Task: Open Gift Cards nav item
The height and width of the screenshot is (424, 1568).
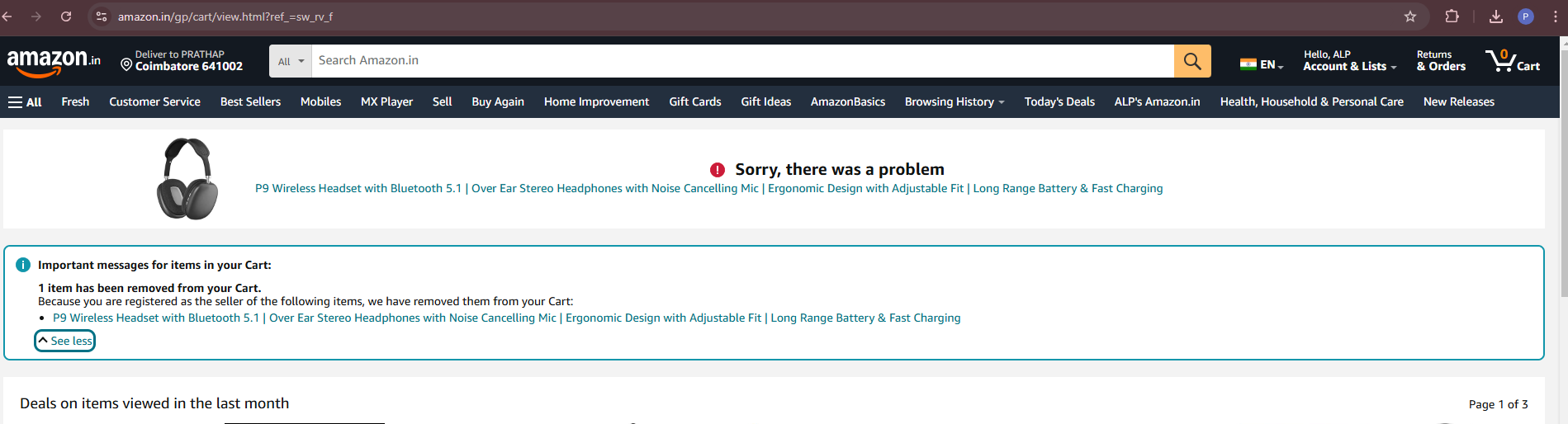Action: pyautogui.click(x=694, y=102)
